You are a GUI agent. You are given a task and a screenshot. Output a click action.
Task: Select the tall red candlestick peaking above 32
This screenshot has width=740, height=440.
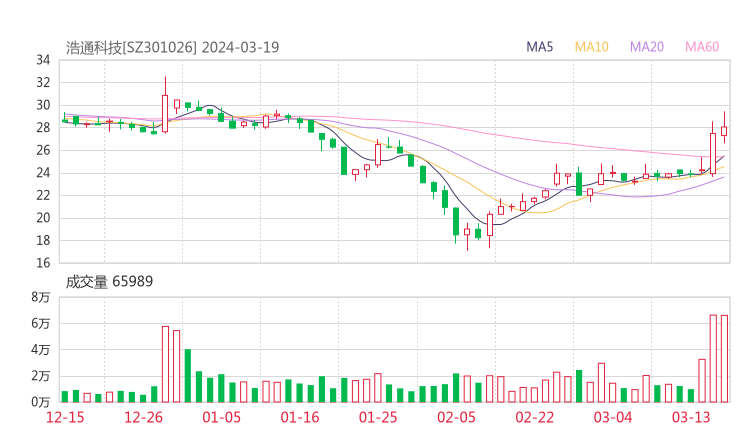point(165,105)
